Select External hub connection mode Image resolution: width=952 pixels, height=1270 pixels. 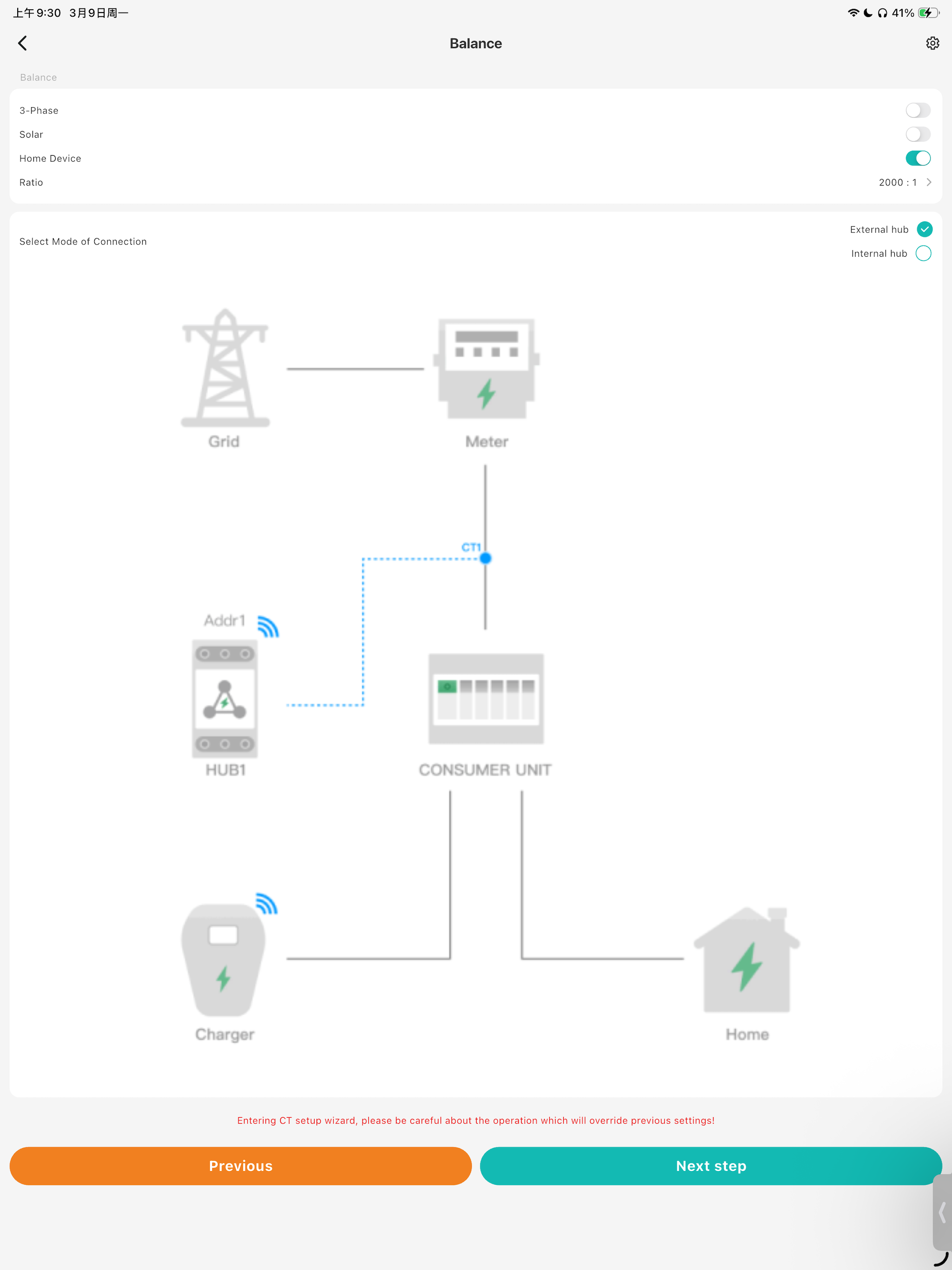924,230
